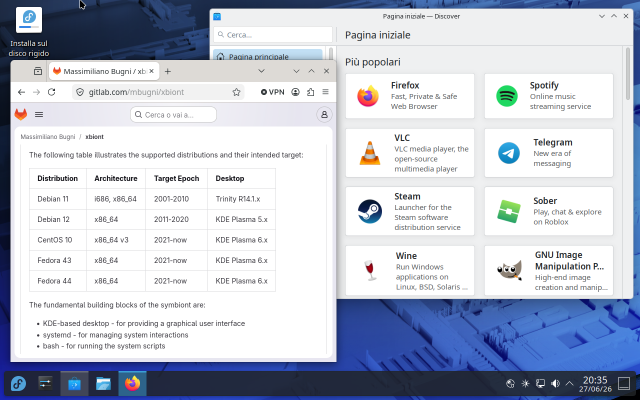Click the '2011-2020' table cell
Viewport: 640px width, 400px height.
pos(176,219)
